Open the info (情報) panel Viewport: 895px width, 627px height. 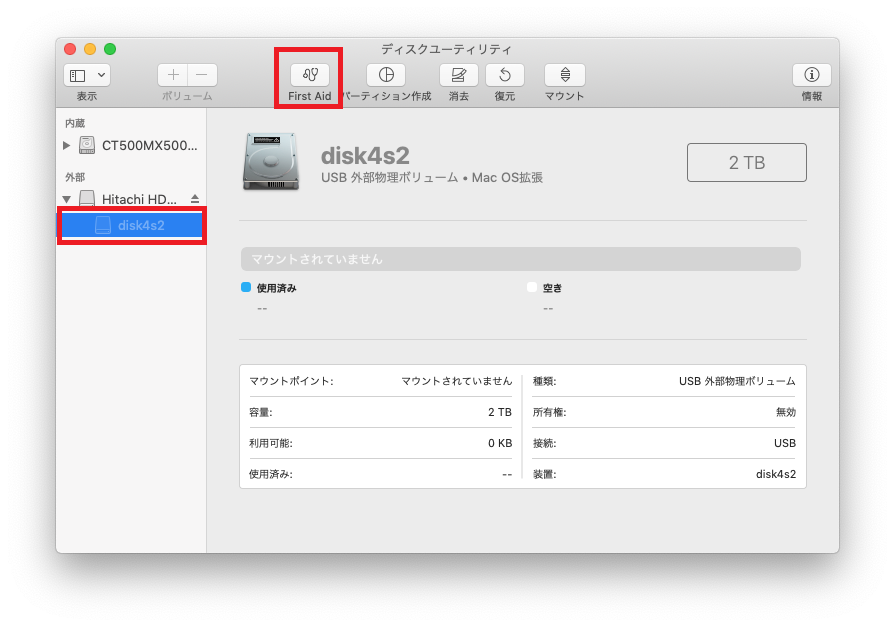point(811,75)
